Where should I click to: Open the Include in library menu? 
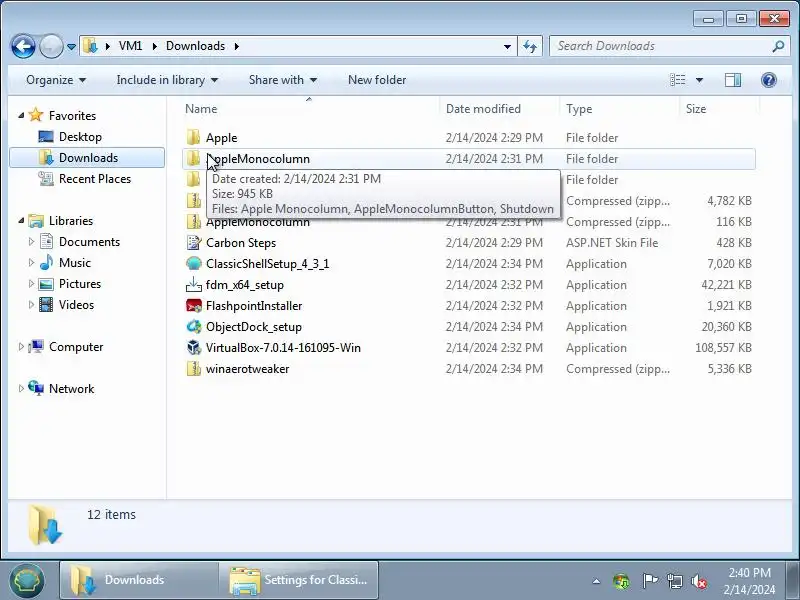pyautogui.click(x=167, y=80)
